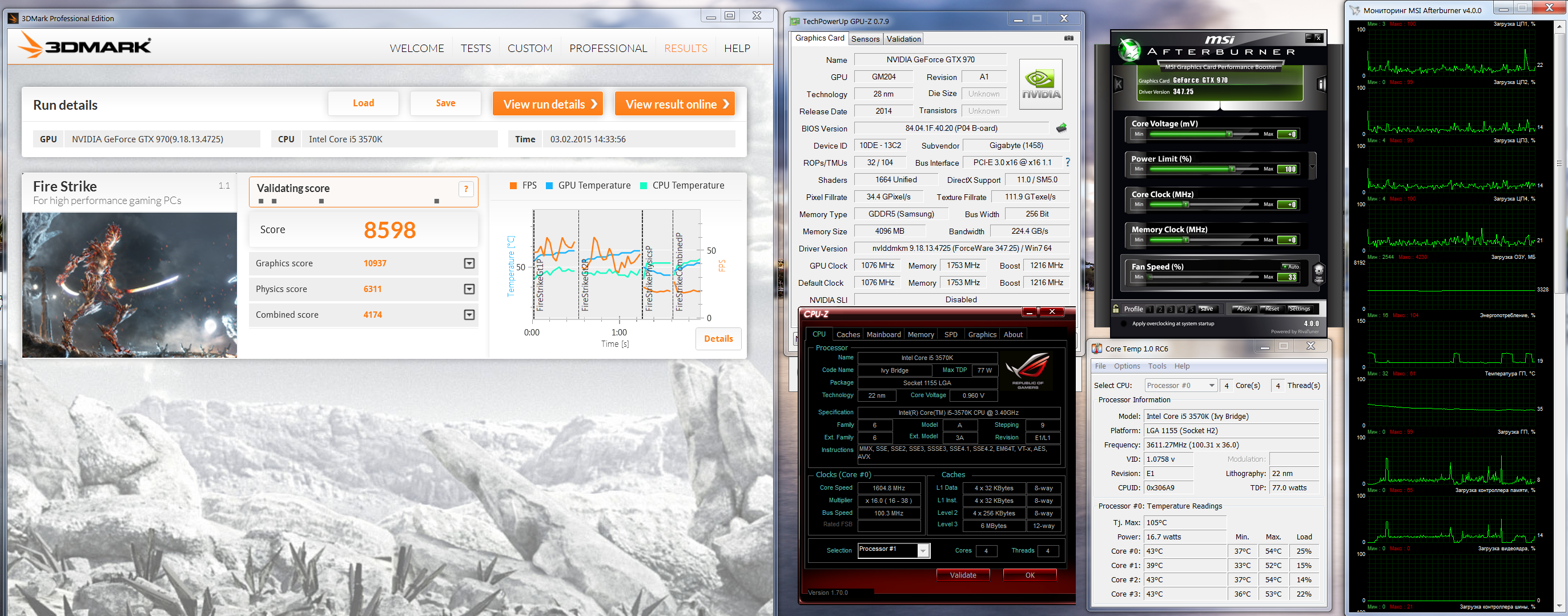Select Afterburner profile slot 1
Screen dimensions: 1568x616
[x=1150, y=310]
